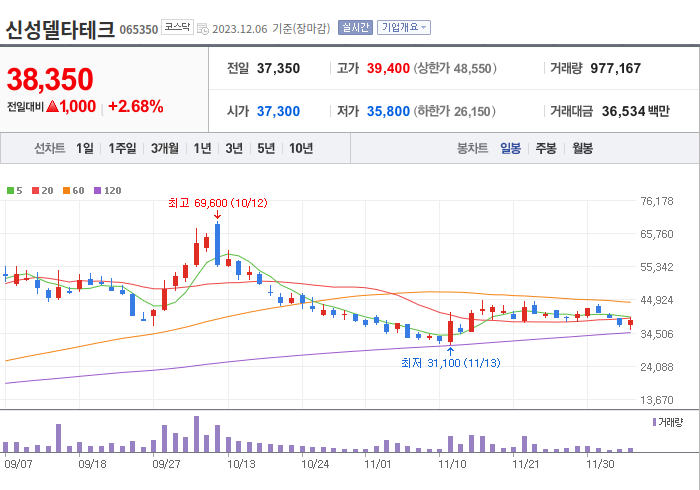Click the stock name 신성델타테크
Screen dimensions: 700x490
60,29
